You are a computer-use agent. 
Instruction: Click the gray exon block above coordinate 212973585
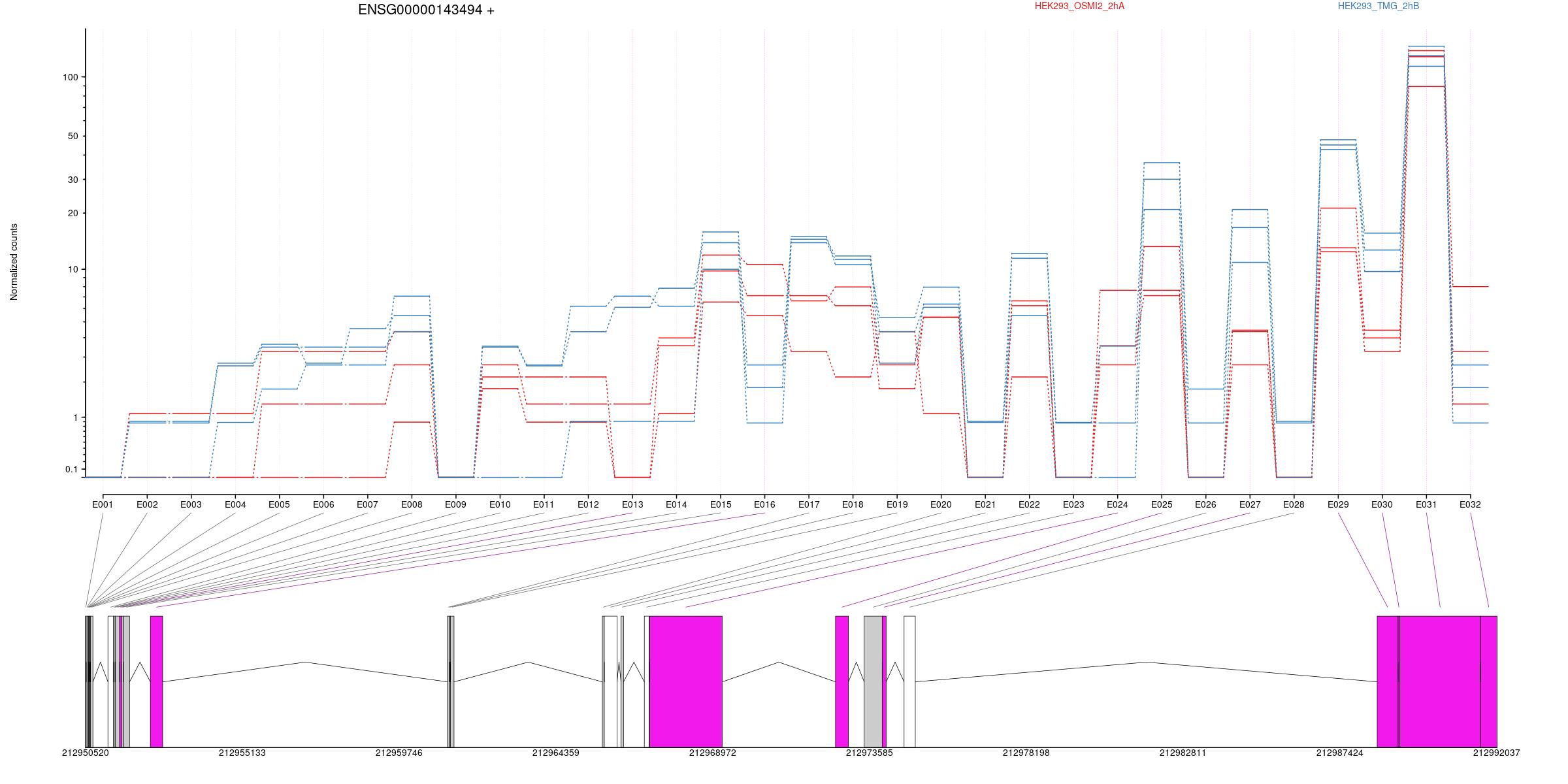point(873,681)
